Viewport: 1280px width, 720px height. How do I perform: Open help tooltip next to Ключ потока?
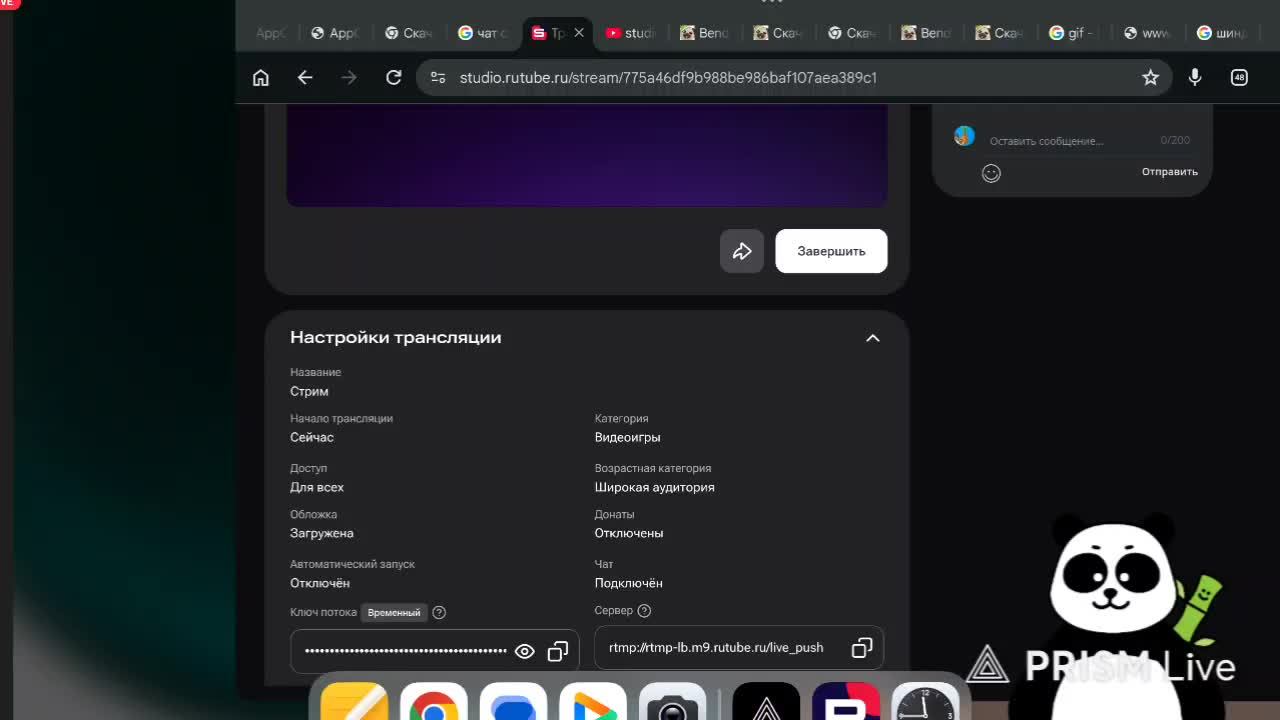click(439, 612)
